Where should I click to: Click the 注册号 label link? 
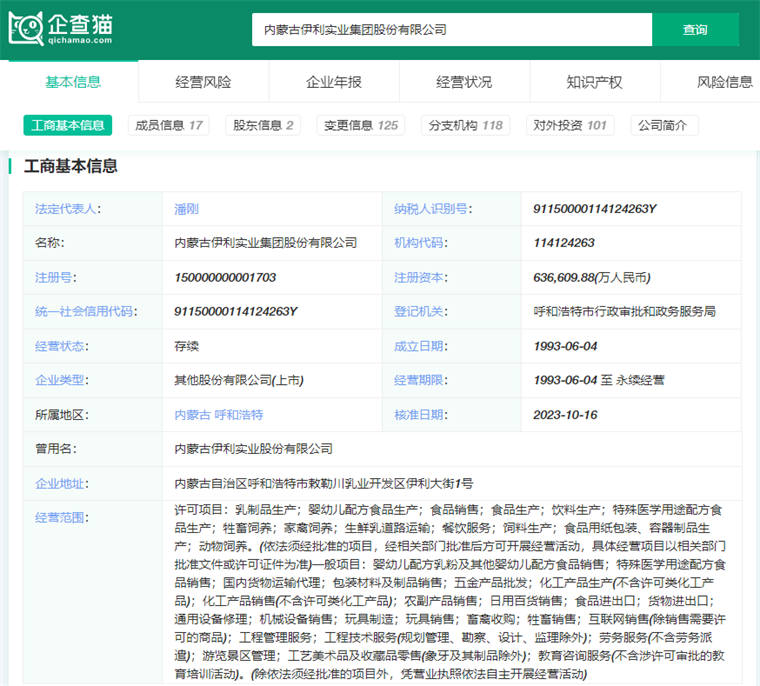click(54, 277)
